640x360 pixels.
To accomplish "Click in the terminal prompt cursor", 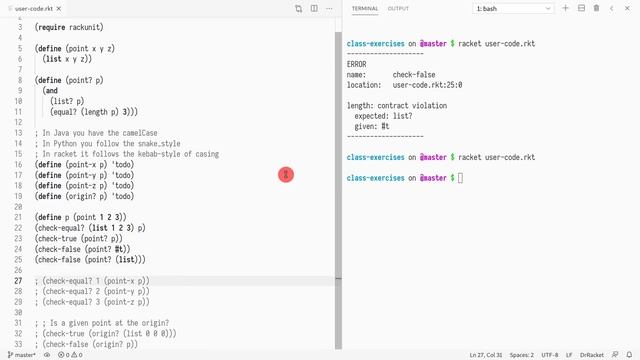I will 460,178.
